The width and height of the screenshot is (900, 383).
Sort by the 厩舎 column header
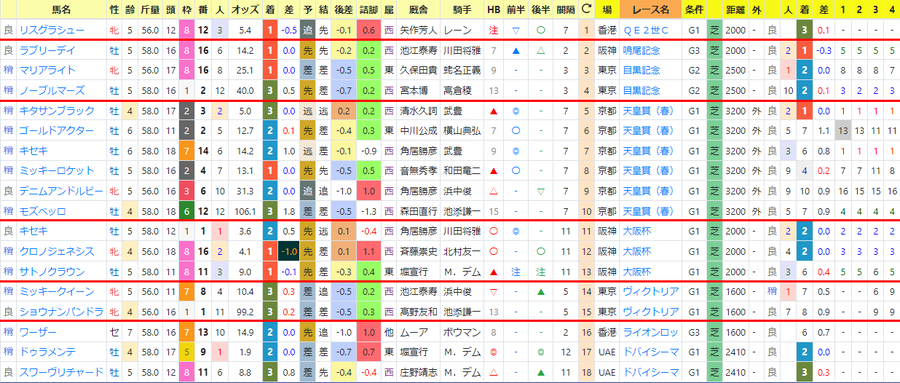[420, 10]
